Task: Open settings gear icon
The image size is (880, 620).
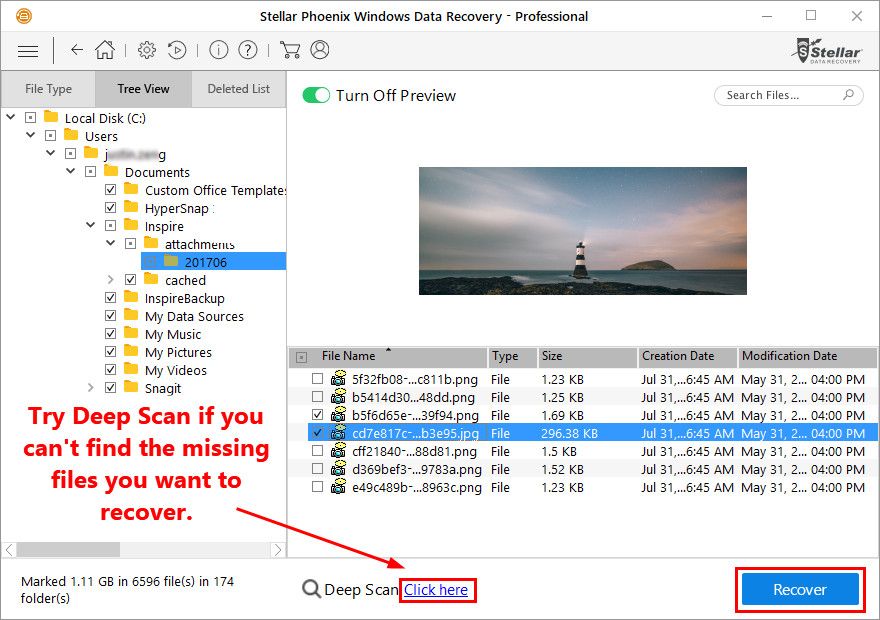Action: click(146, 50)
